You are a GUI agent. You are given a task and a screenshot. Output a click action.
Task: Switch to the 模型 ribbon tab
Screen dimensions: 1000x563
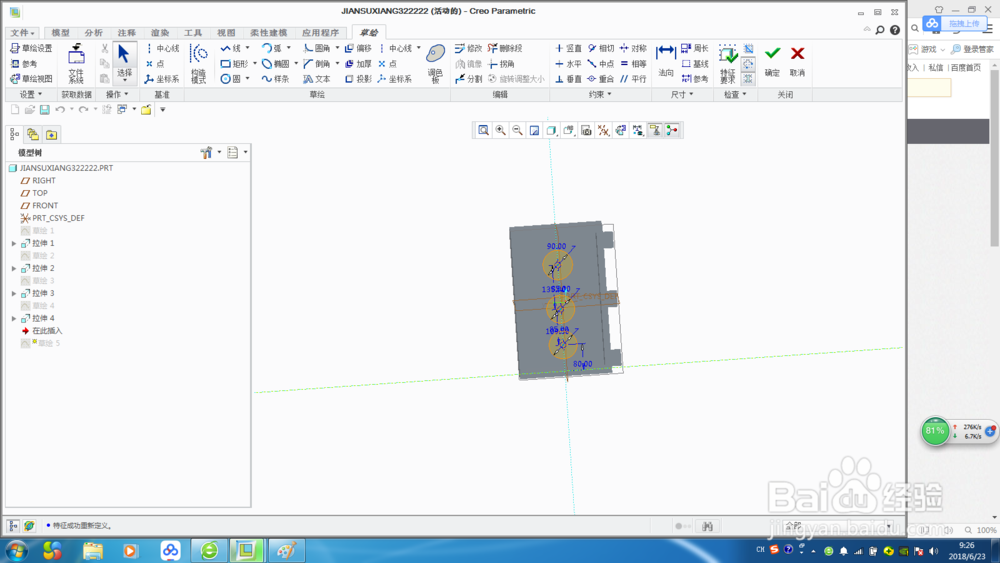coord(60,33)
